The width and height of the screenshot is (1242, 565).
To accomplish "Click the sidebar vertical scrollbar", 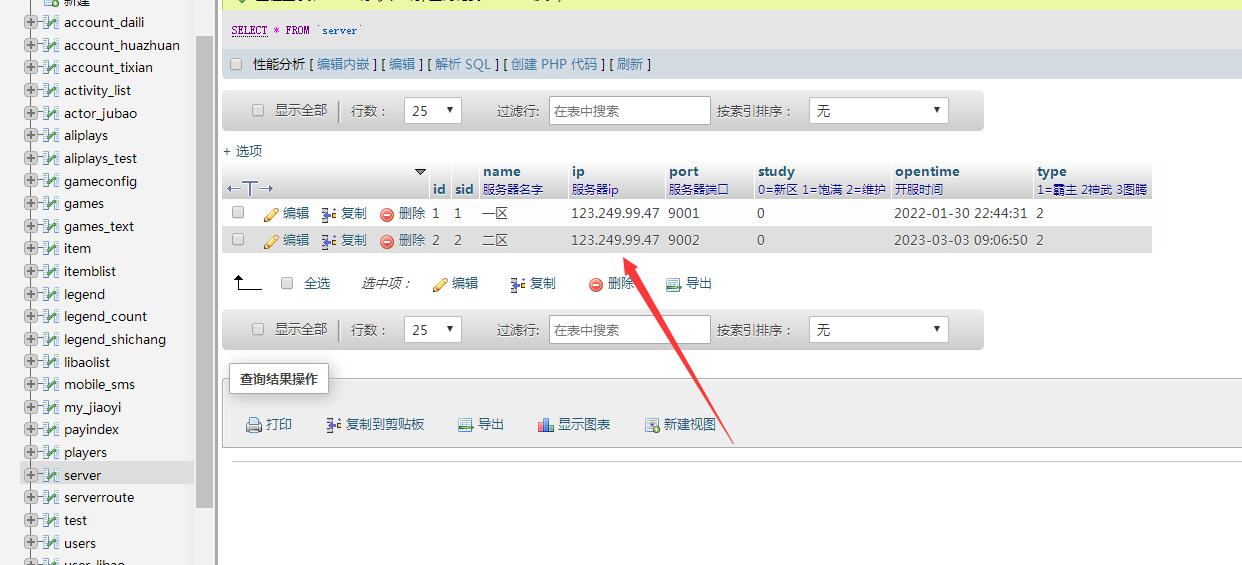I will (x=205, y=270).
